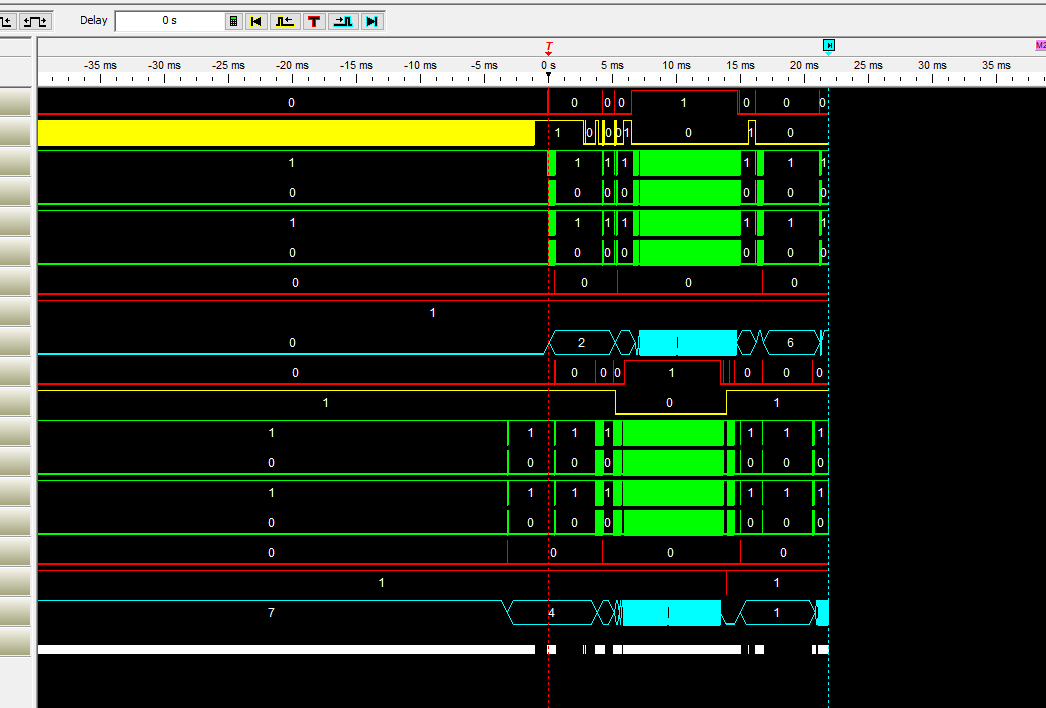Jump to waveform end using cyan icon
The image size is (1046, 708).
[x=372, y=21]
